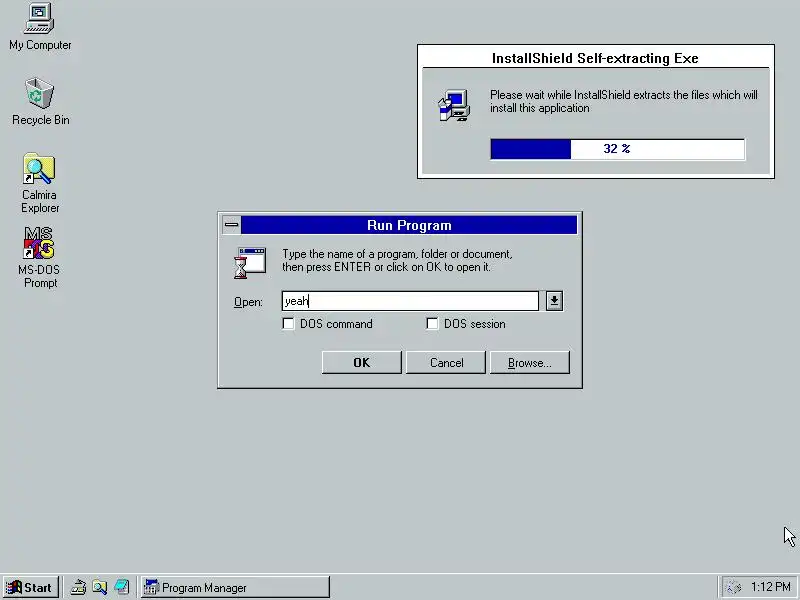Click the Start button

pos(31,588)
